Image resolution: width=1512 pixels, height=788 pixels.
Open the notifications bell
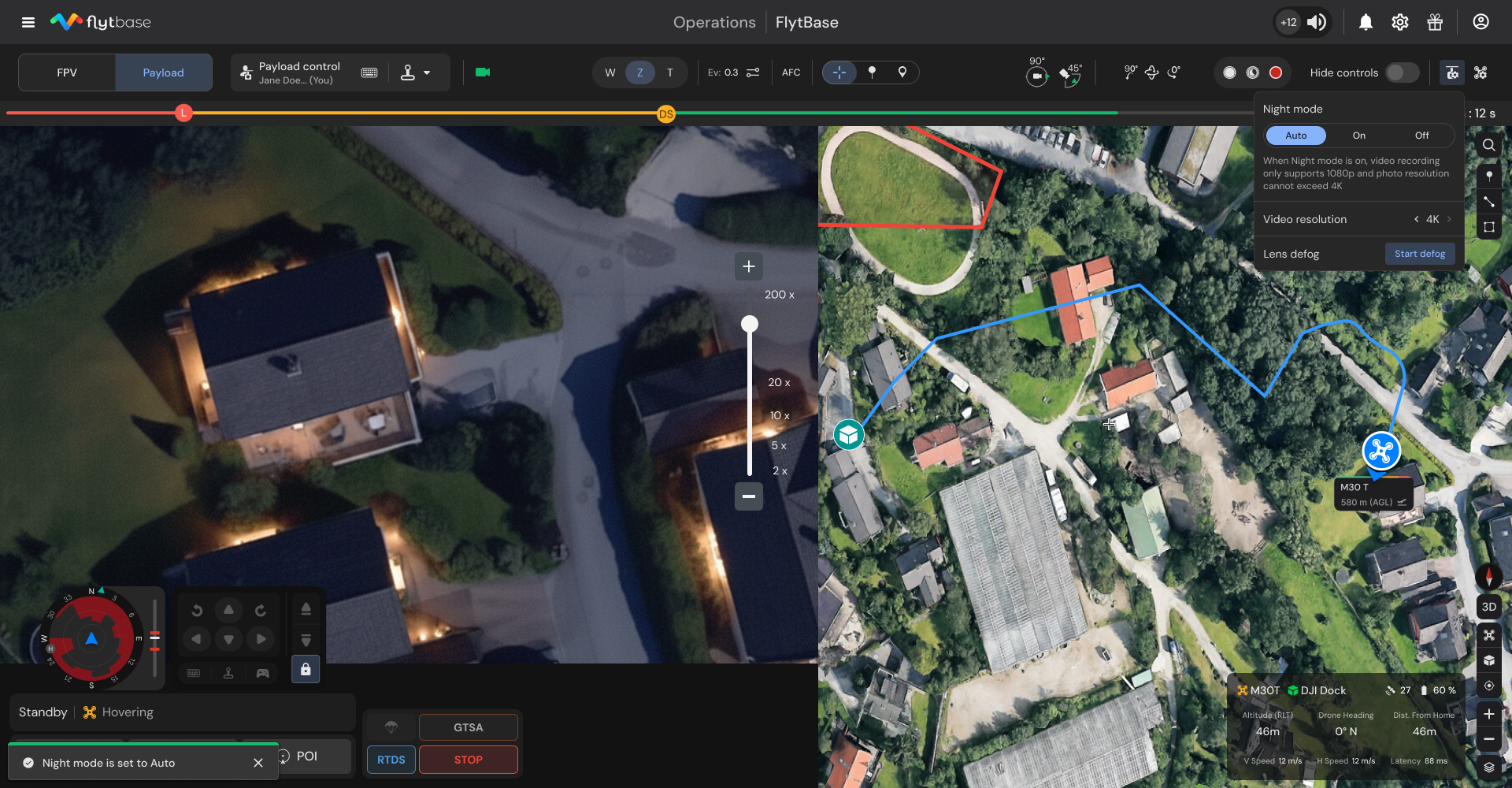pos(1366,22)
